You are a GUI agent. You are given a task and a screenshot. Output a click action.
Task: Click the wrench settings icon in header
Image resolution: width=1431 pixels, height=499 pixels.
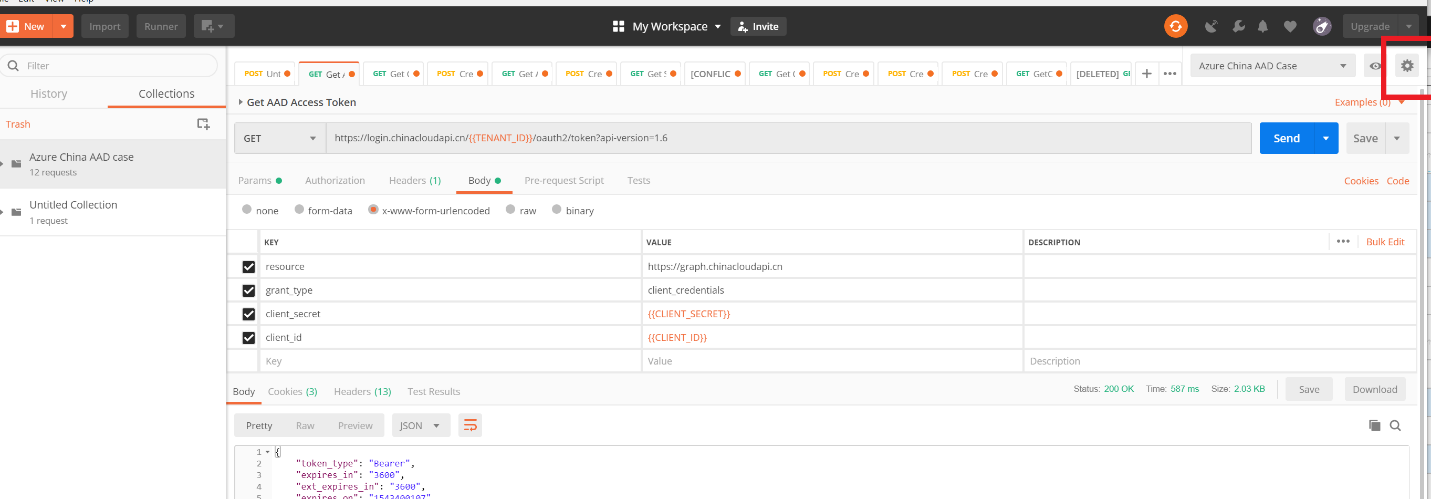(x=1238, y=27)
